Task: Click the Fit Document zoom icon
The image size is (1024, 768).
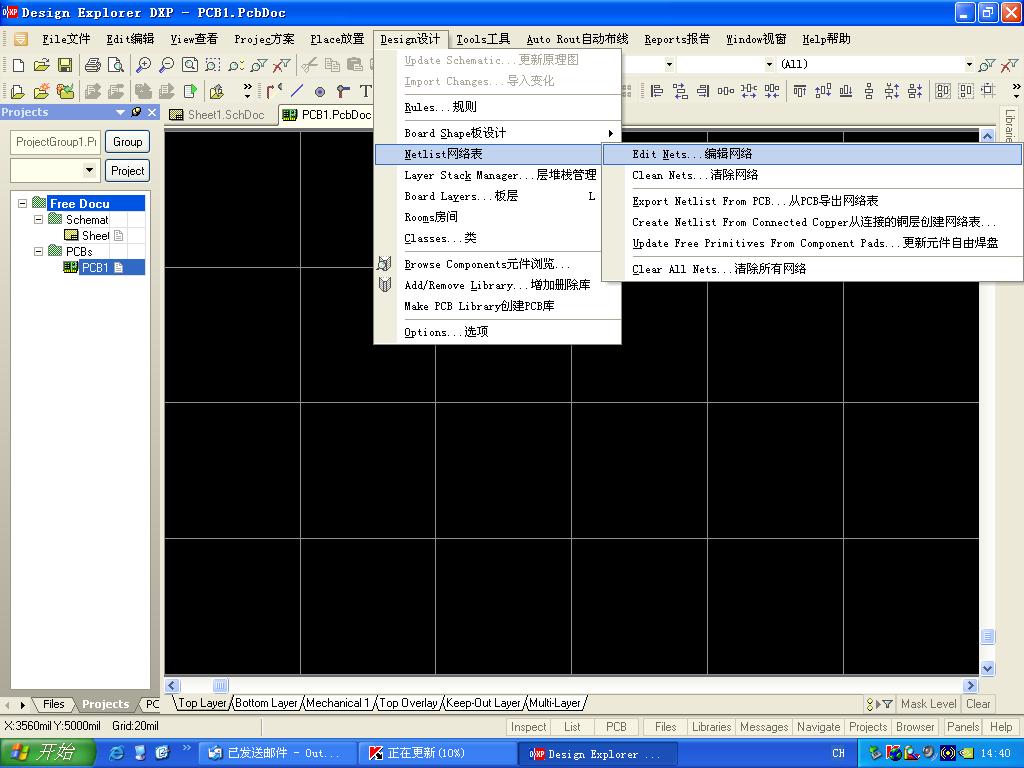Action: coord(189,65)
